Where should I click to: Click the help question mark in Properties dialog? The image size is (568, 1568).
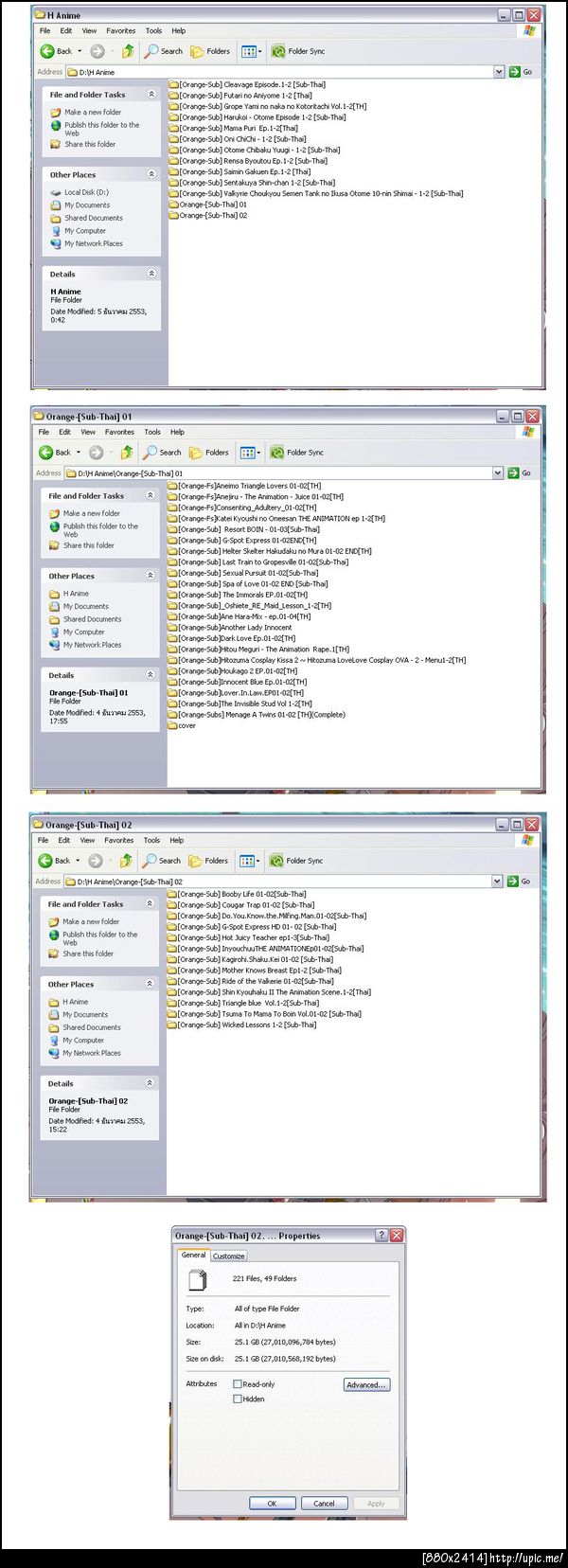pyautogui.click(x=382, y=1235)
